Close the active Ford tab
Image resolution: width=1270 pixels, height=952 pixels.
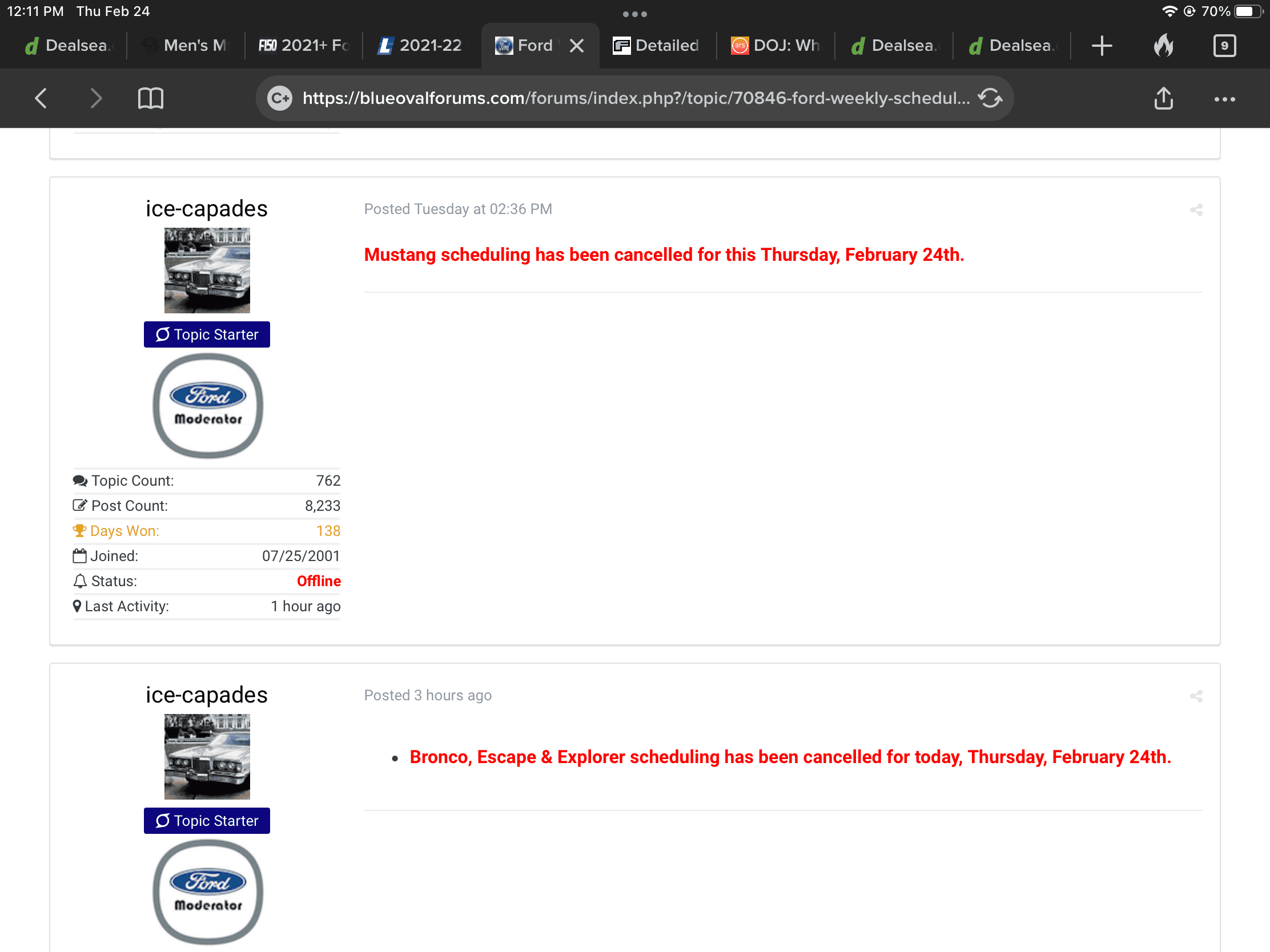point(577,45)
